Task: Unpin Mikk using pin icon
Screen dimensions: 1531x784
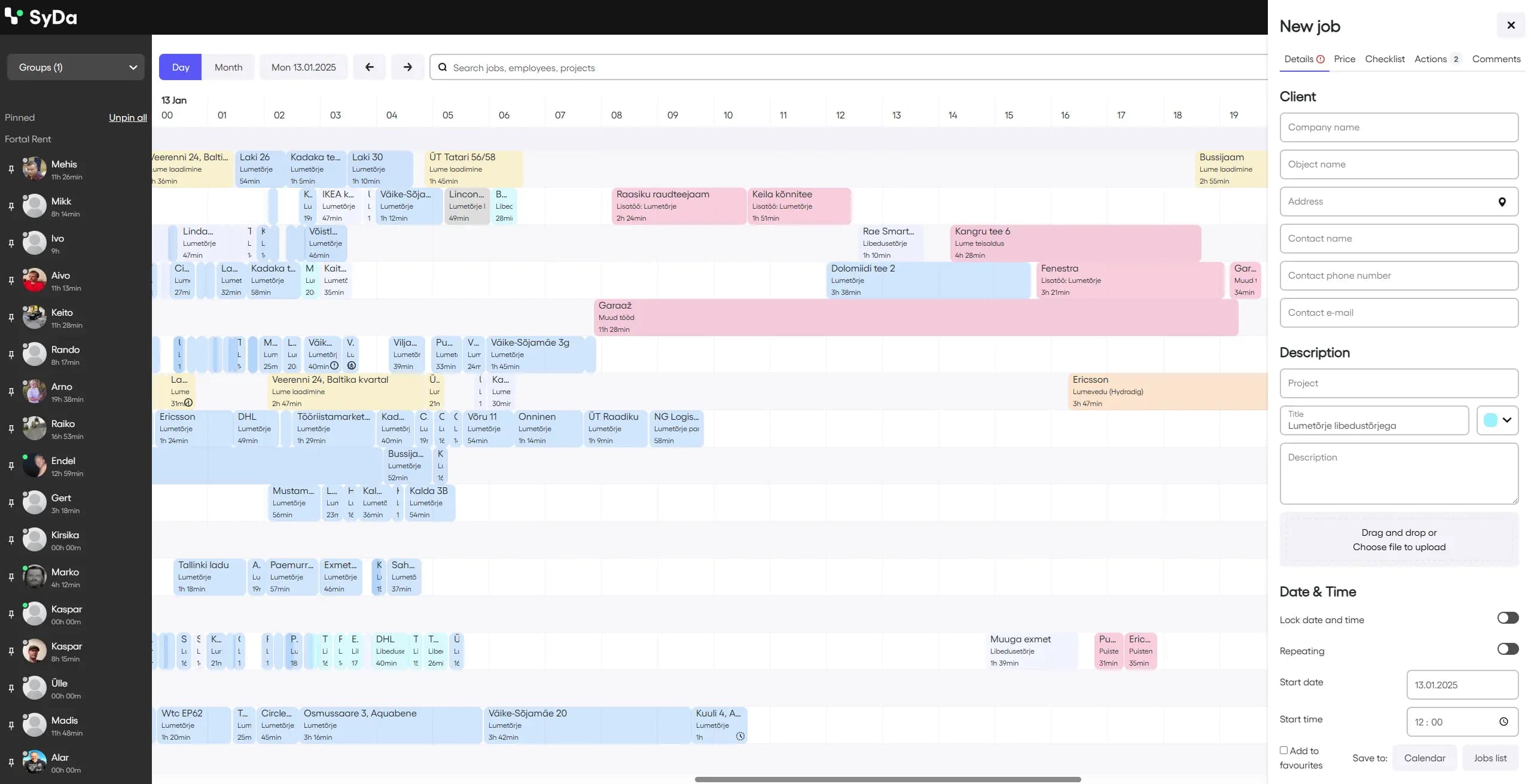Action: [11, 206]
